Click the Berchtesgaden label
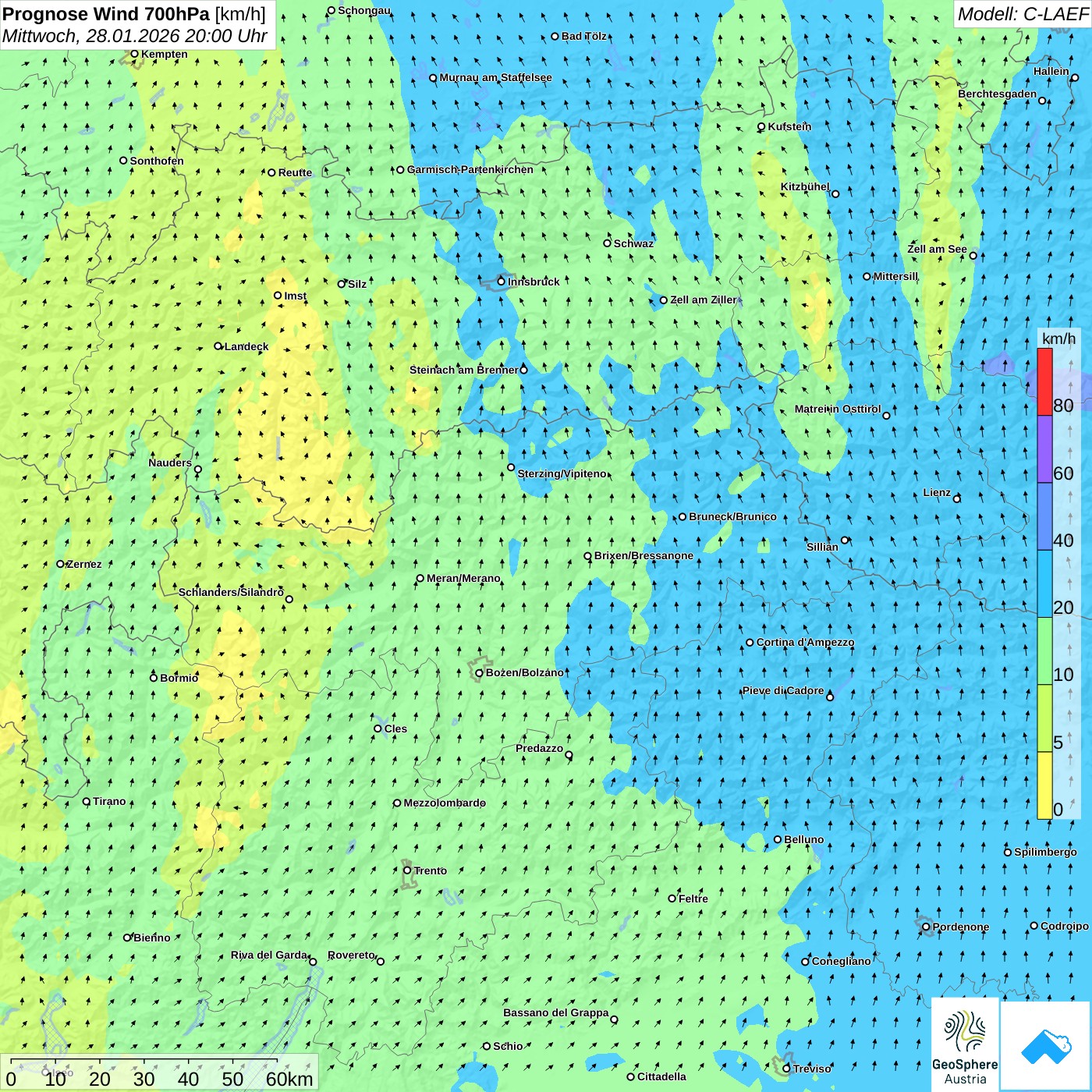The width and height of the screenshot is (1092, 1092). point(998,94)
